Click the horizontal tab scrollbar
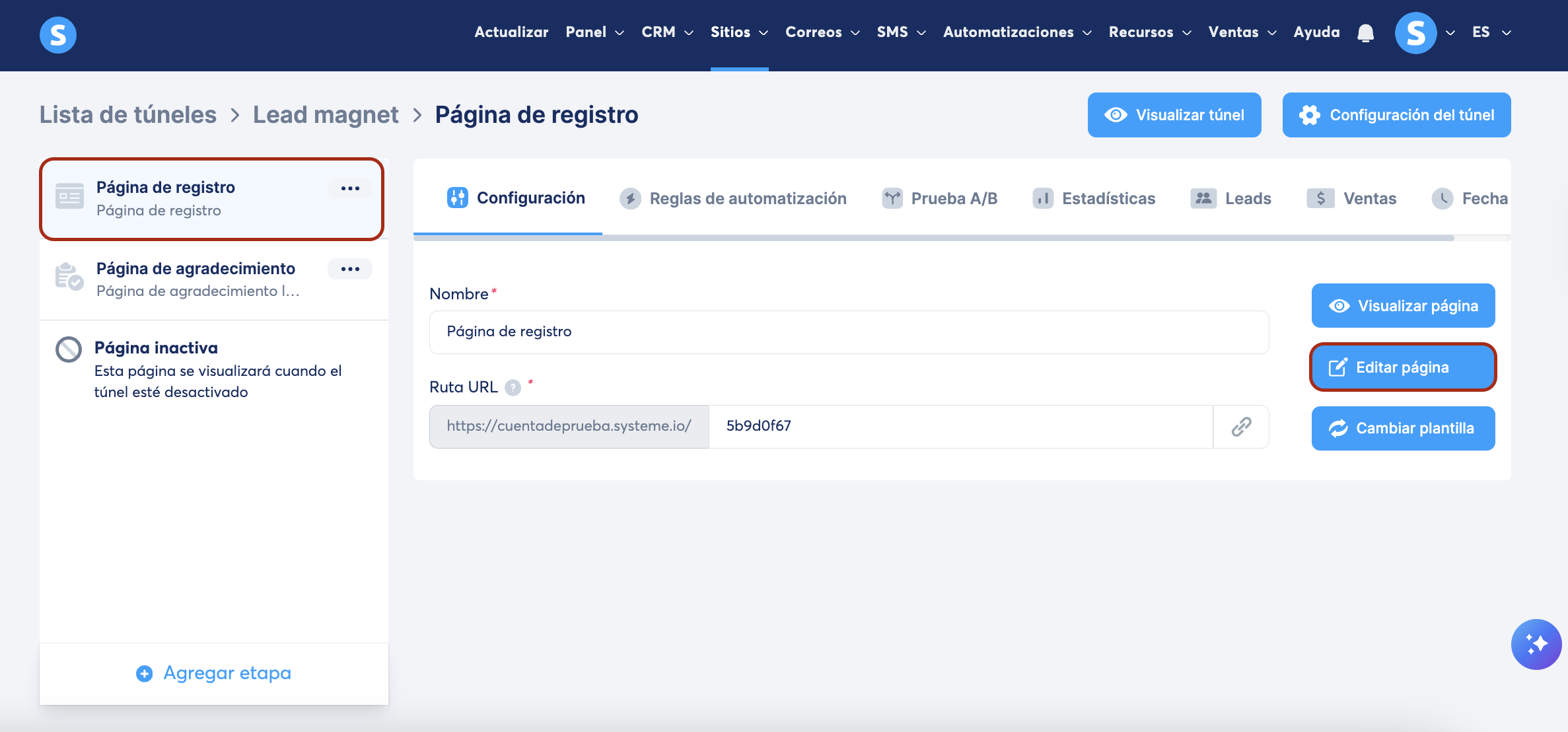Image resolution: width=1568 pixels, height=732 pixels. (x=933, y=238)
